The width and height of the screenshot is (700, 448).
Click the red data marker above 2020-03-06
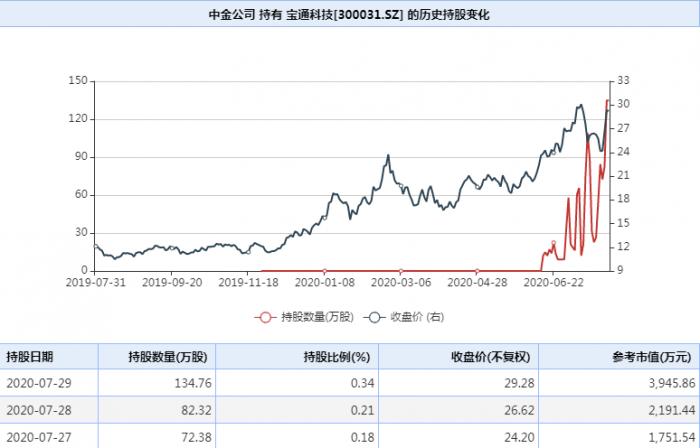coord(401,271)
